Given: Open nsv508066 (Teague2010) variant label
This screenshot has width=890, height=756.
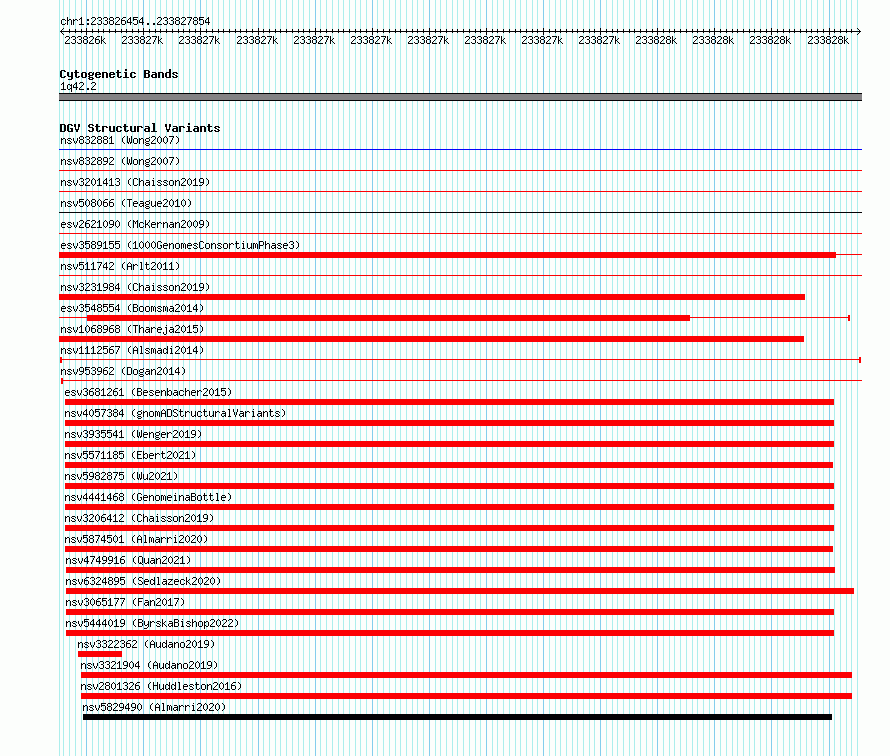Looking at the screenshot, I should pyautogui.click(x=126, y=203).
